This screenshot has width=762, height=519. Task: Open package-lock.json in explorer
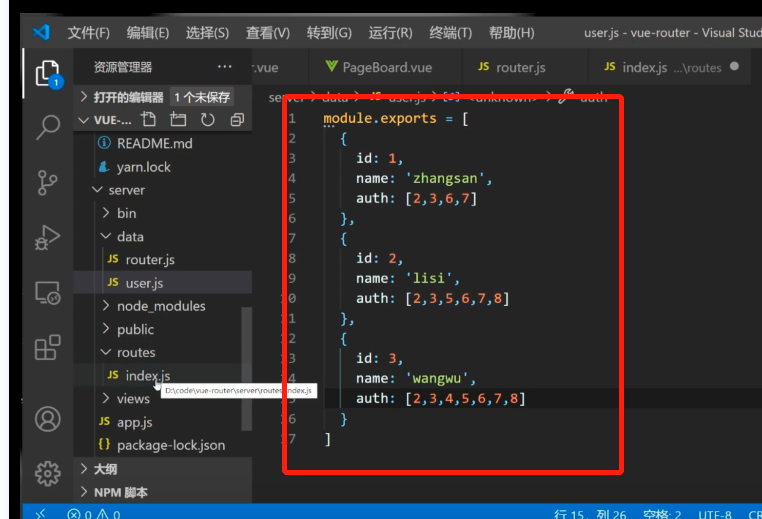[x=162, y=445]
